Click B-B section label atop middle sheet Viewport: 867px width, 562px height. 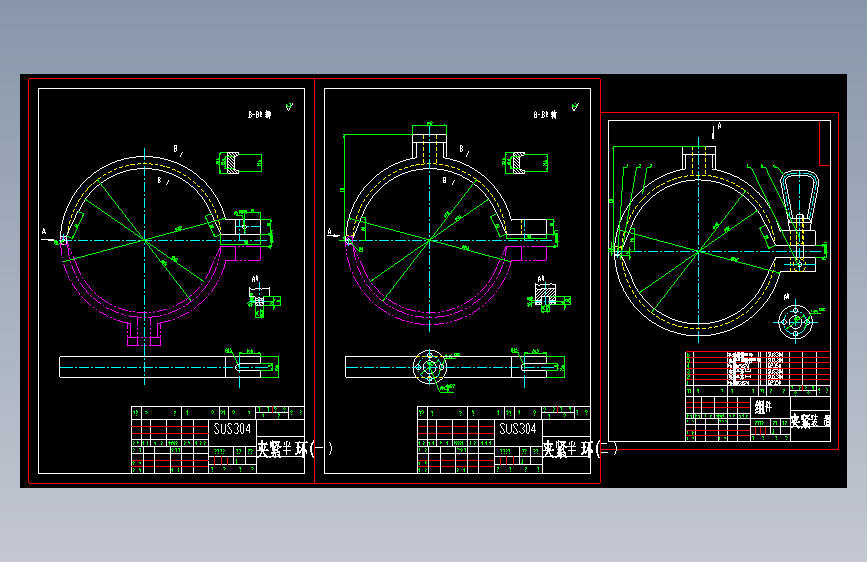[545, 115]
